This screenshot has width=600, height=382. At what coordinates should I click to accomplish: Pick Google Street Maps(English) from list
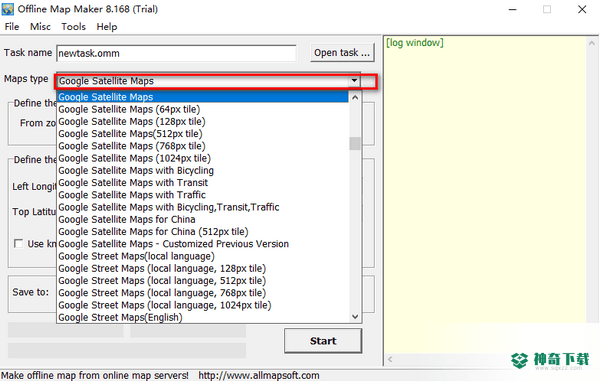[120, 317]
